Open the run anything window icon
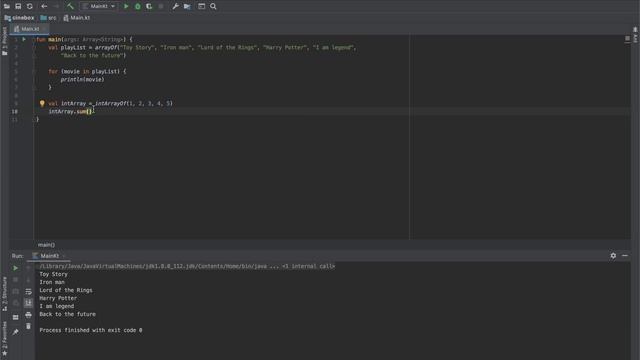This screenshot has width=640, height=360. tap(202, 6)
